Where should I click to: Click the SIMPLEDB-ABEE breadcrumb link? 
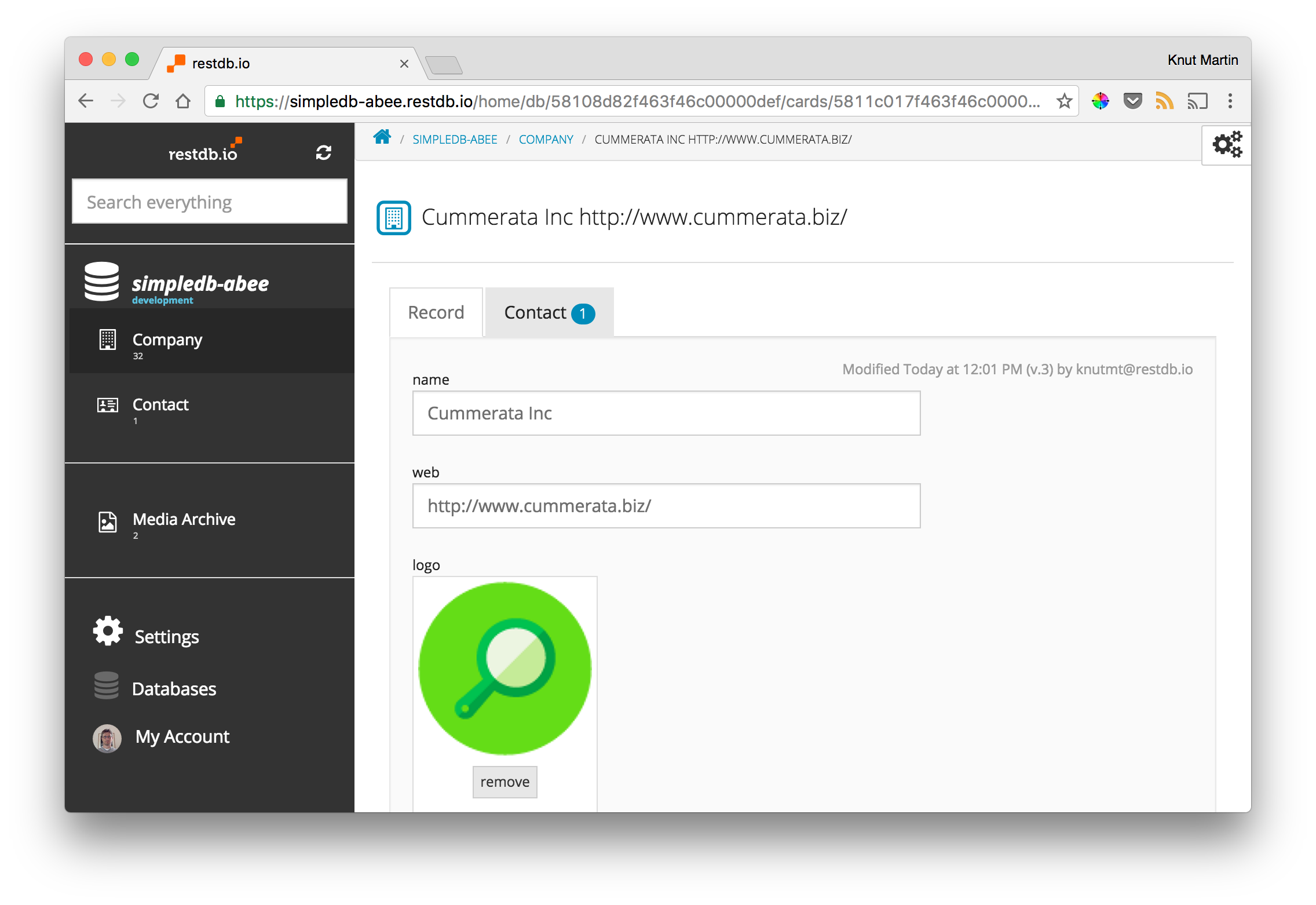click(x=456, y=138)
